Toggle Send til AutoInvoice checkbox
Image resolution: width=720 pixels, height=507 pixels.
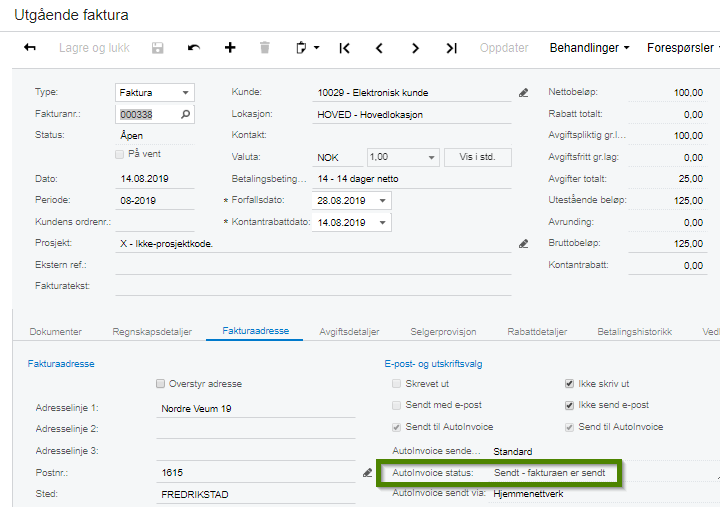point(569,427)
